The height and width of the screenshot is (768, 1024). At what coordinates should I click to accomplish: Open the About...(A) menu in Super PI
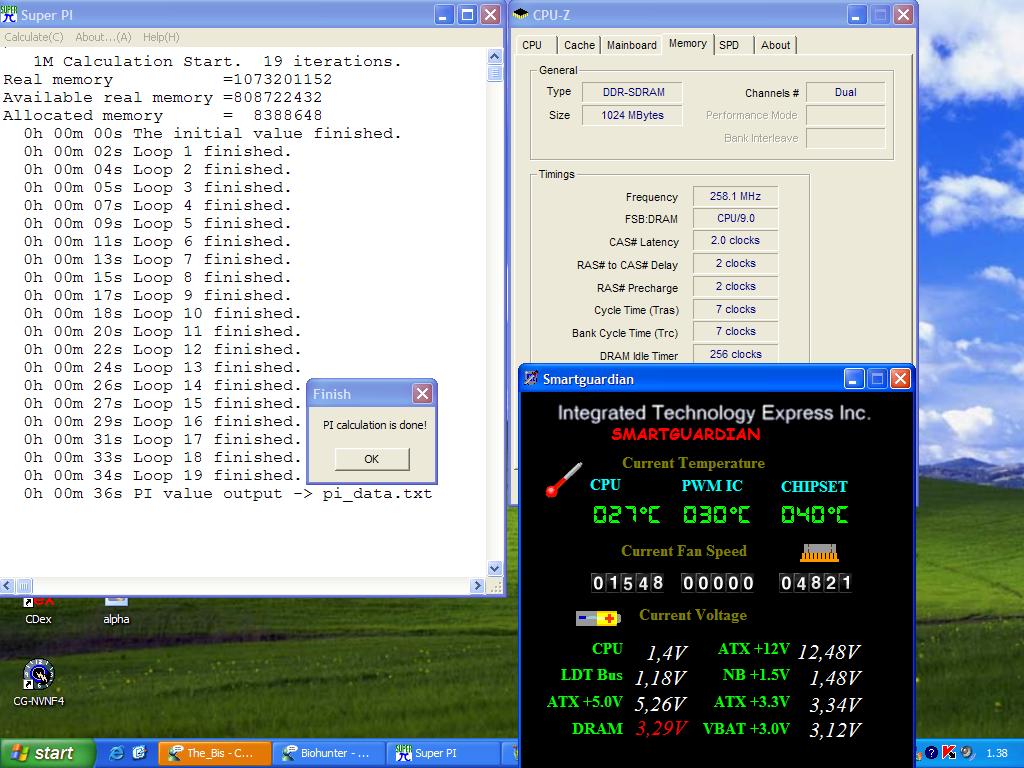pyautogui.click(x=103, y=37)
